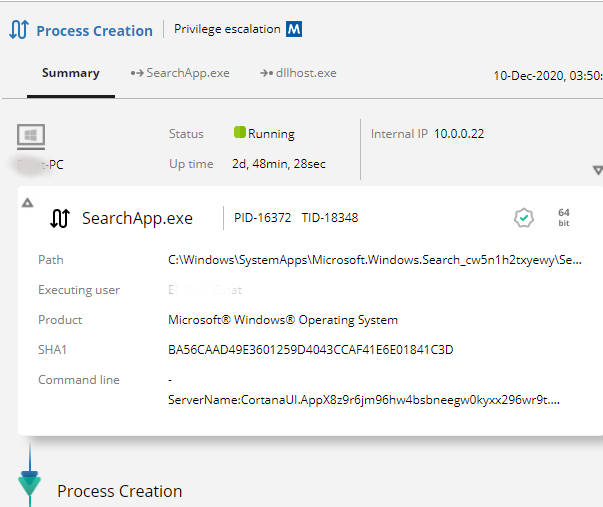
Task: Collapse the SearchApp.exe details card
Action: 28,202
